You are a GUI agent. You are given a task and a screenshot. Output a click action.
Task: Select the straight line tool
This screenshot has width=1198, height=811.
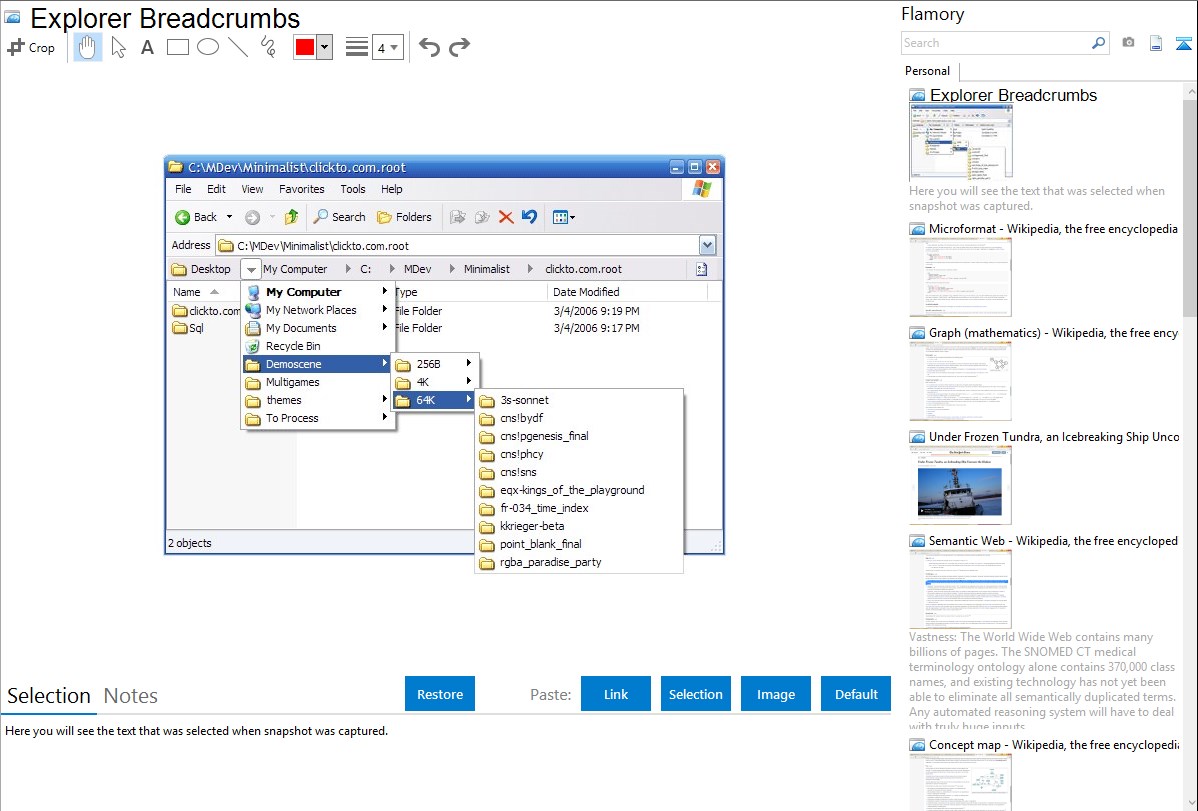[x=237, y=47]
